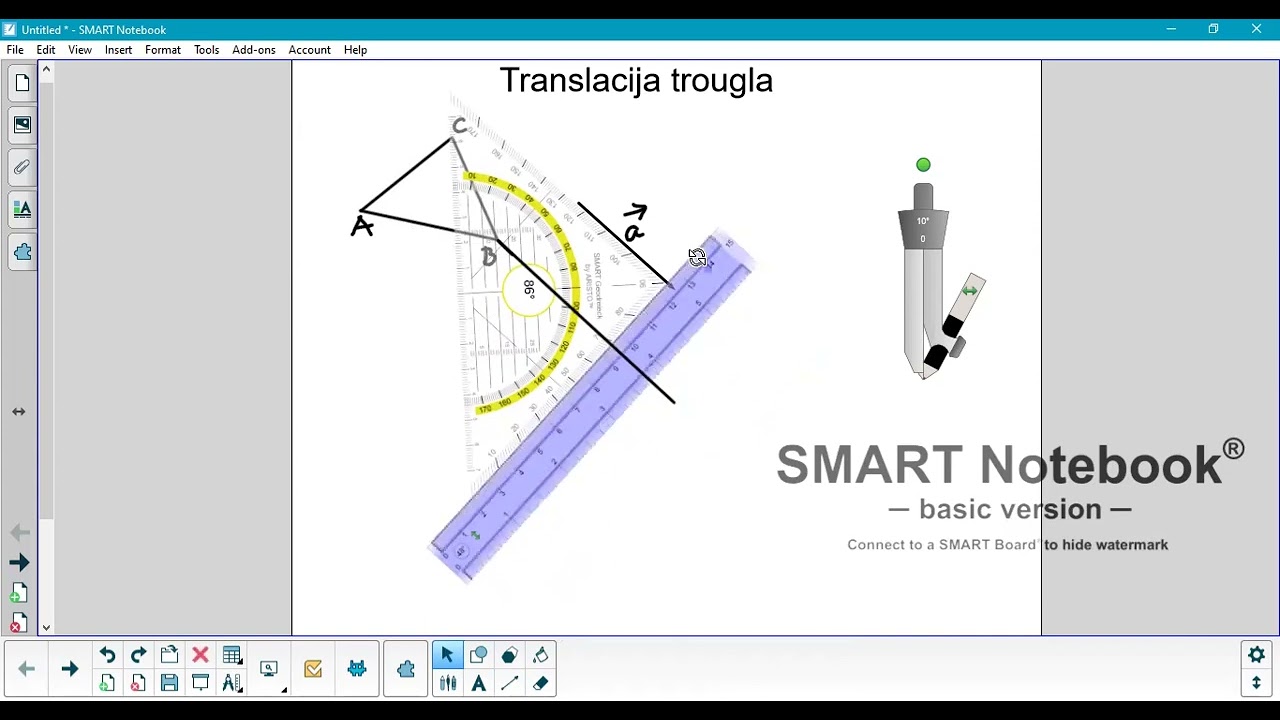Restore down the SMART Notebook window

(1213, 29)
